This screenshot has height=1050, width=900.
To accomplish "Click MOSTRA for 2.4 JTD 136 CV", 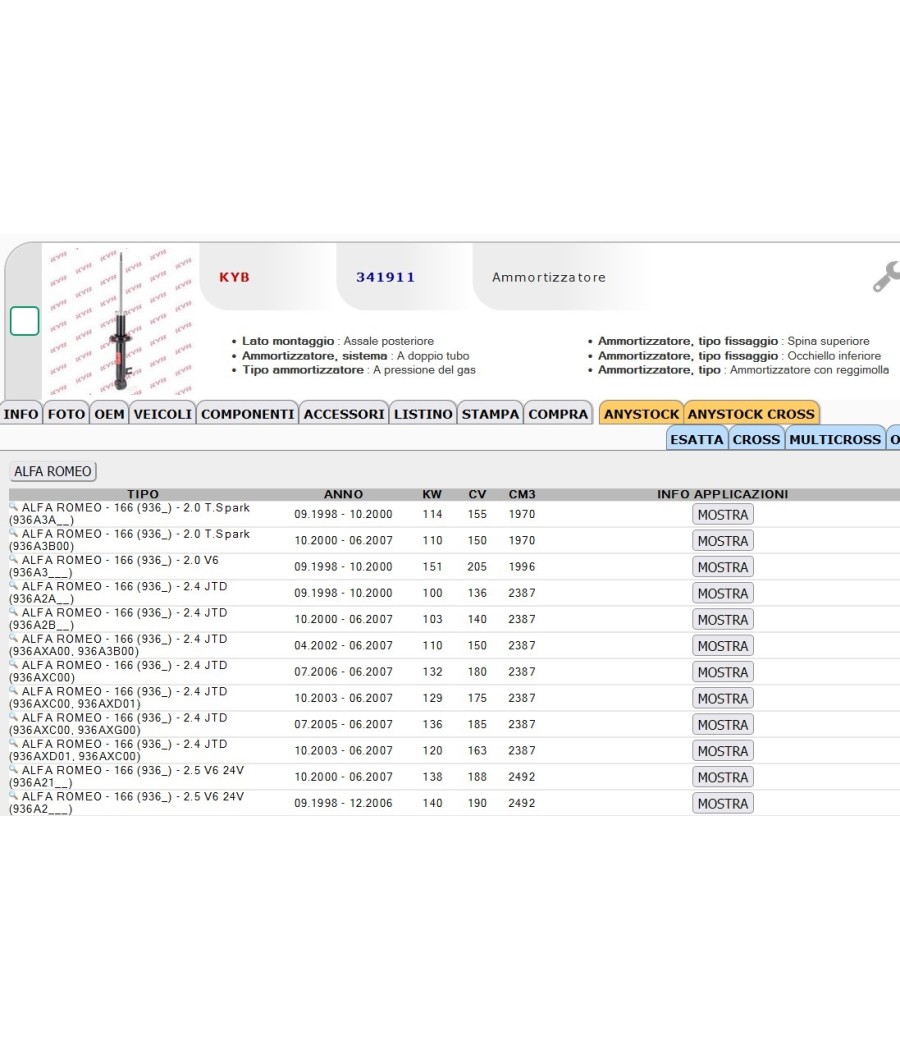I will pyautogui.click(x=723, y=593).
